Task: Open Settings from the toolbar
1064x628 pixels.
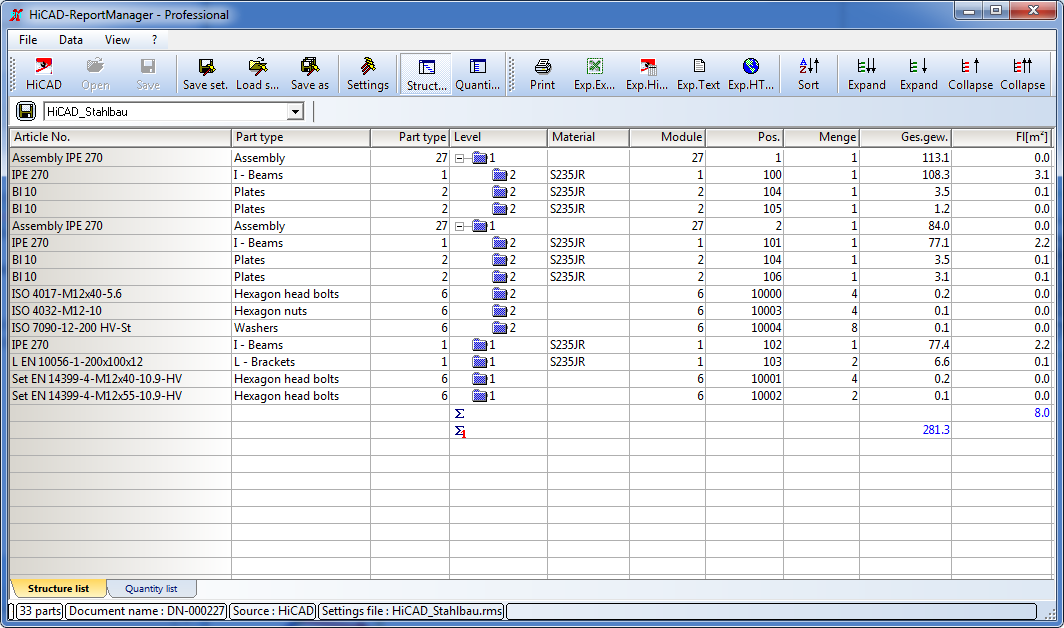Action: coord(368,74)
